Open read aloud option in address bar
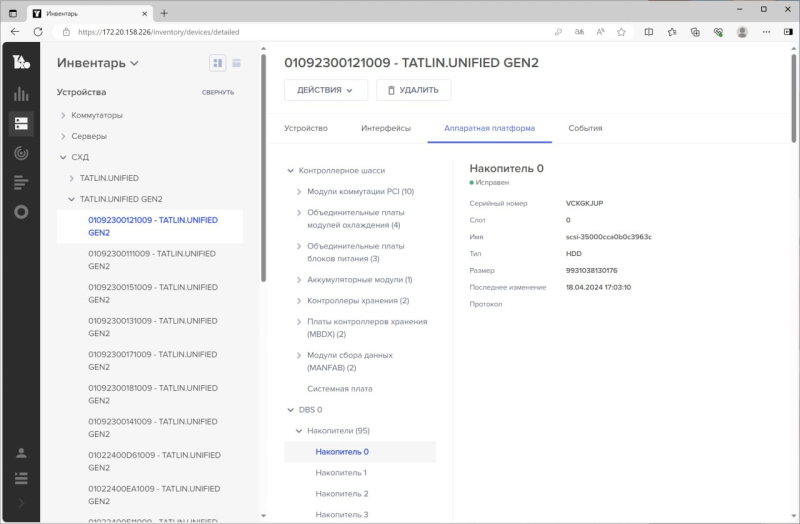This screenshot has height=524, width=800. tap(601, 32)
